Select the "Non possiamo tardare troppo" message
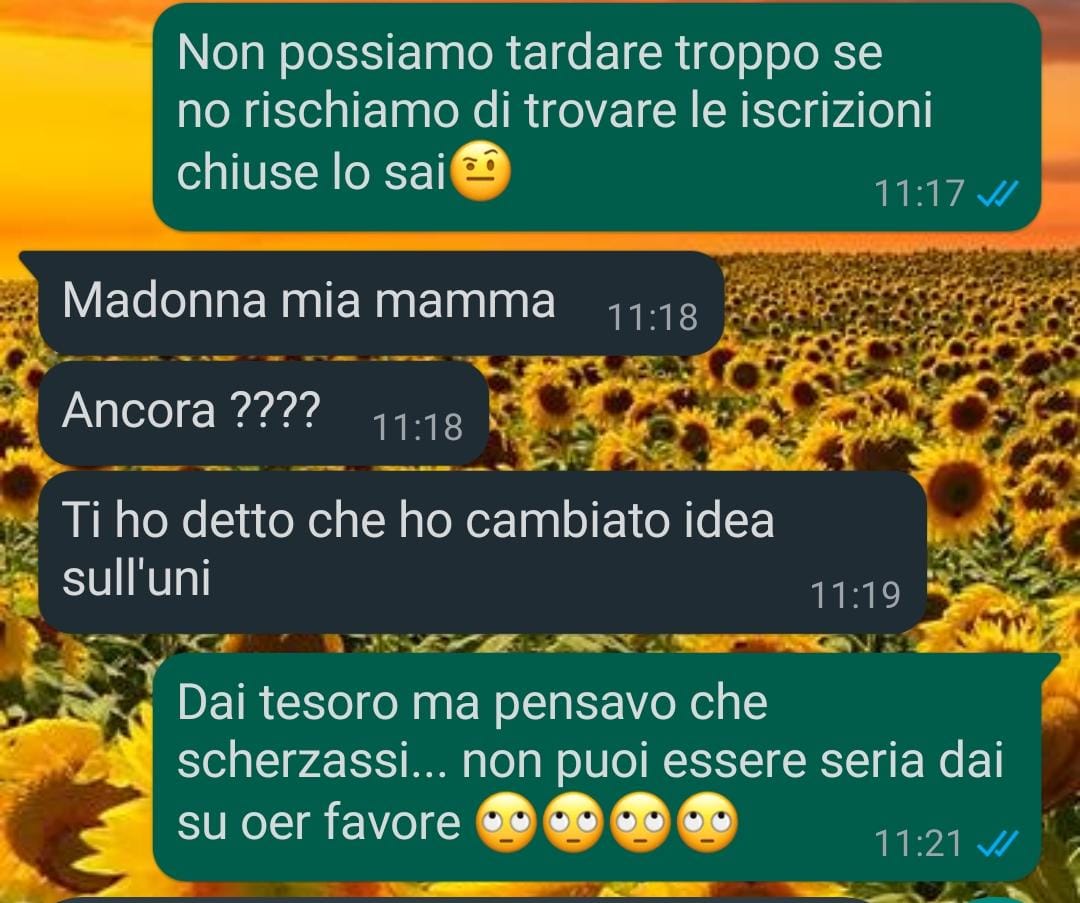The width and height of the screenshot is (1080, 903). pos(596,117)
